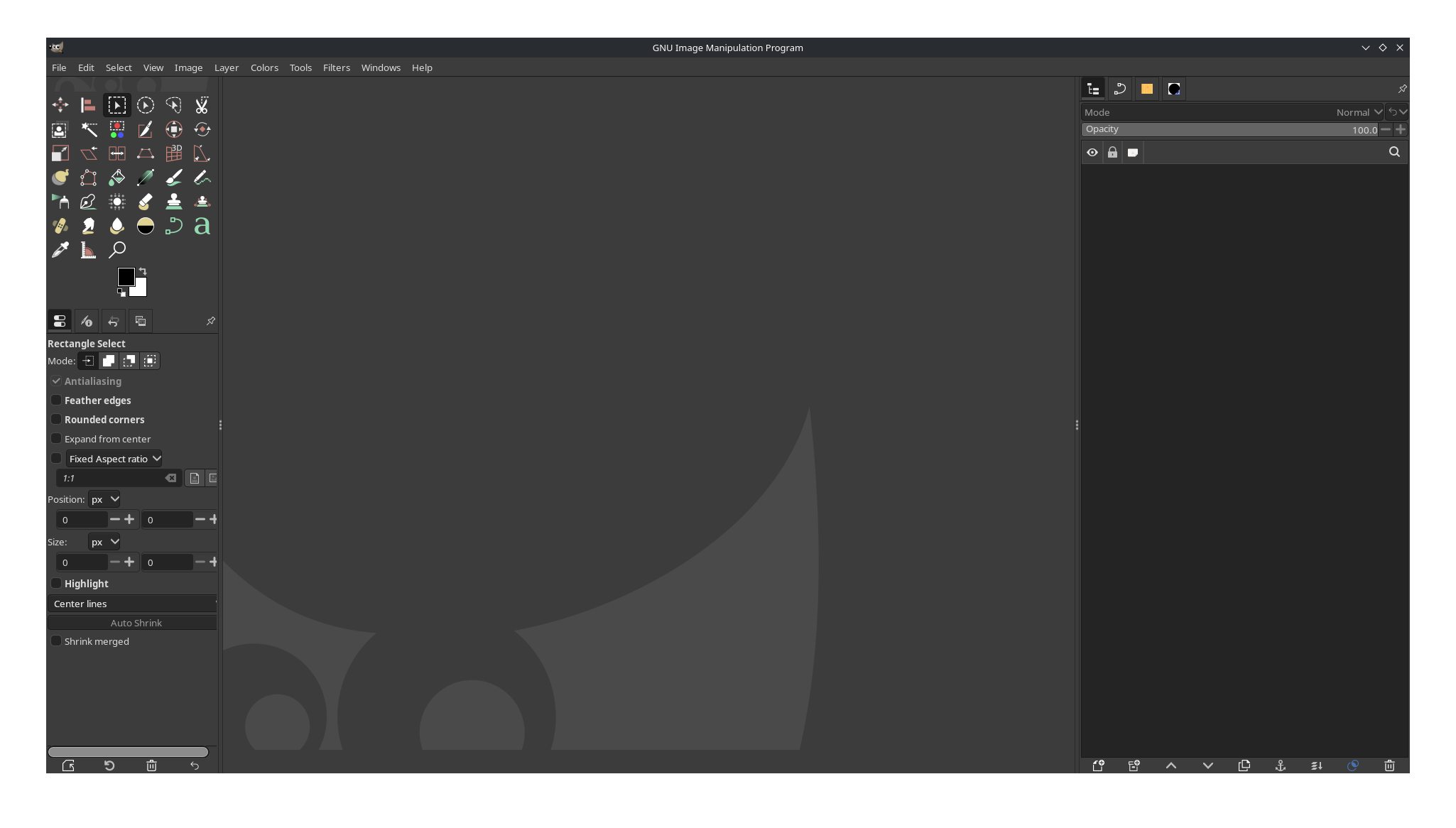Open the Colors menu
Viewport: 1456px width, 828px height.
(264, 67)
